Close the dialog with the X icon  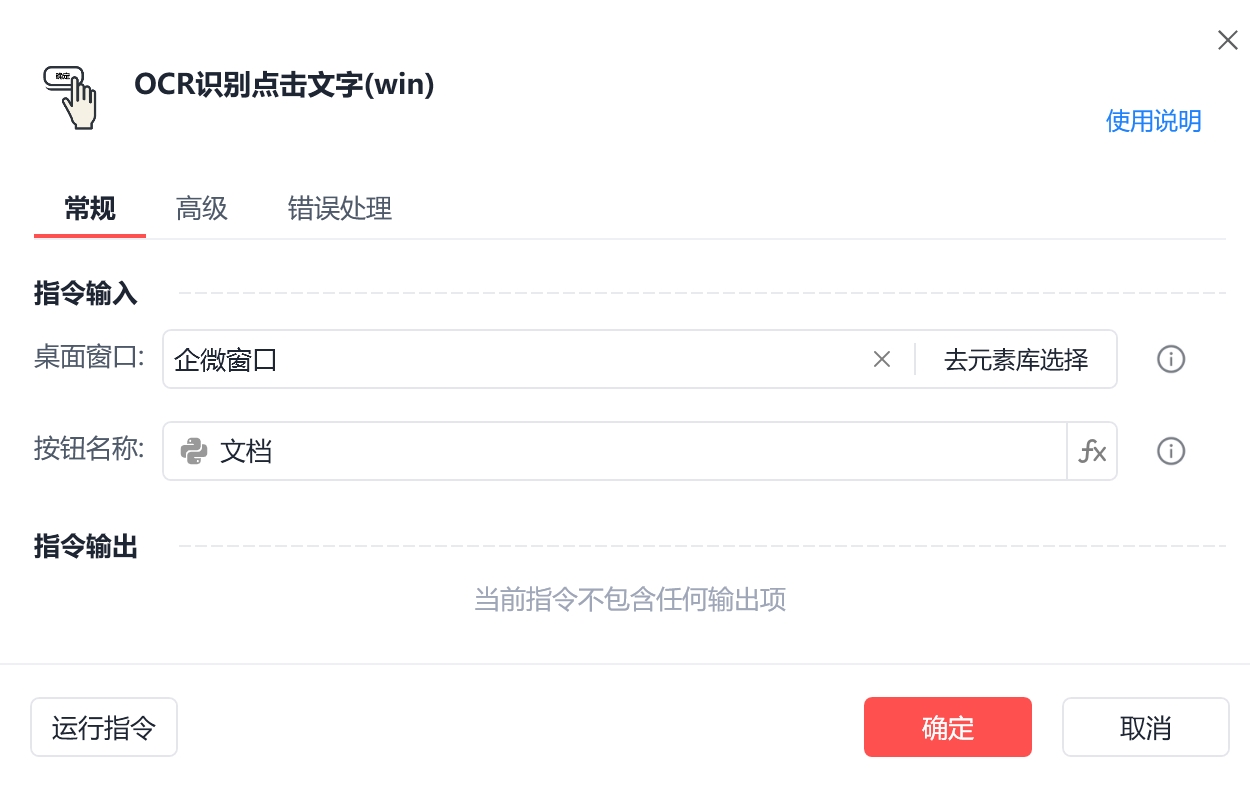(1227, 40)
